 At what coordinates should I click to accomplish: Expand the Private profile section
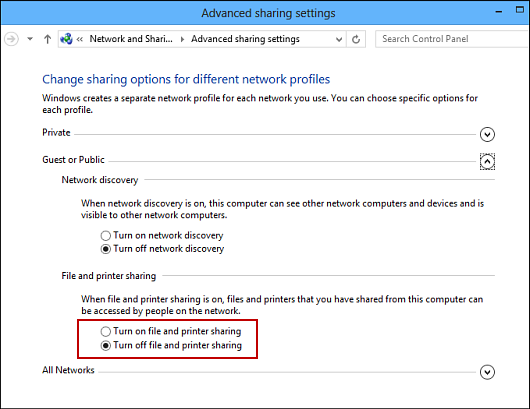[x=487, y=134]
